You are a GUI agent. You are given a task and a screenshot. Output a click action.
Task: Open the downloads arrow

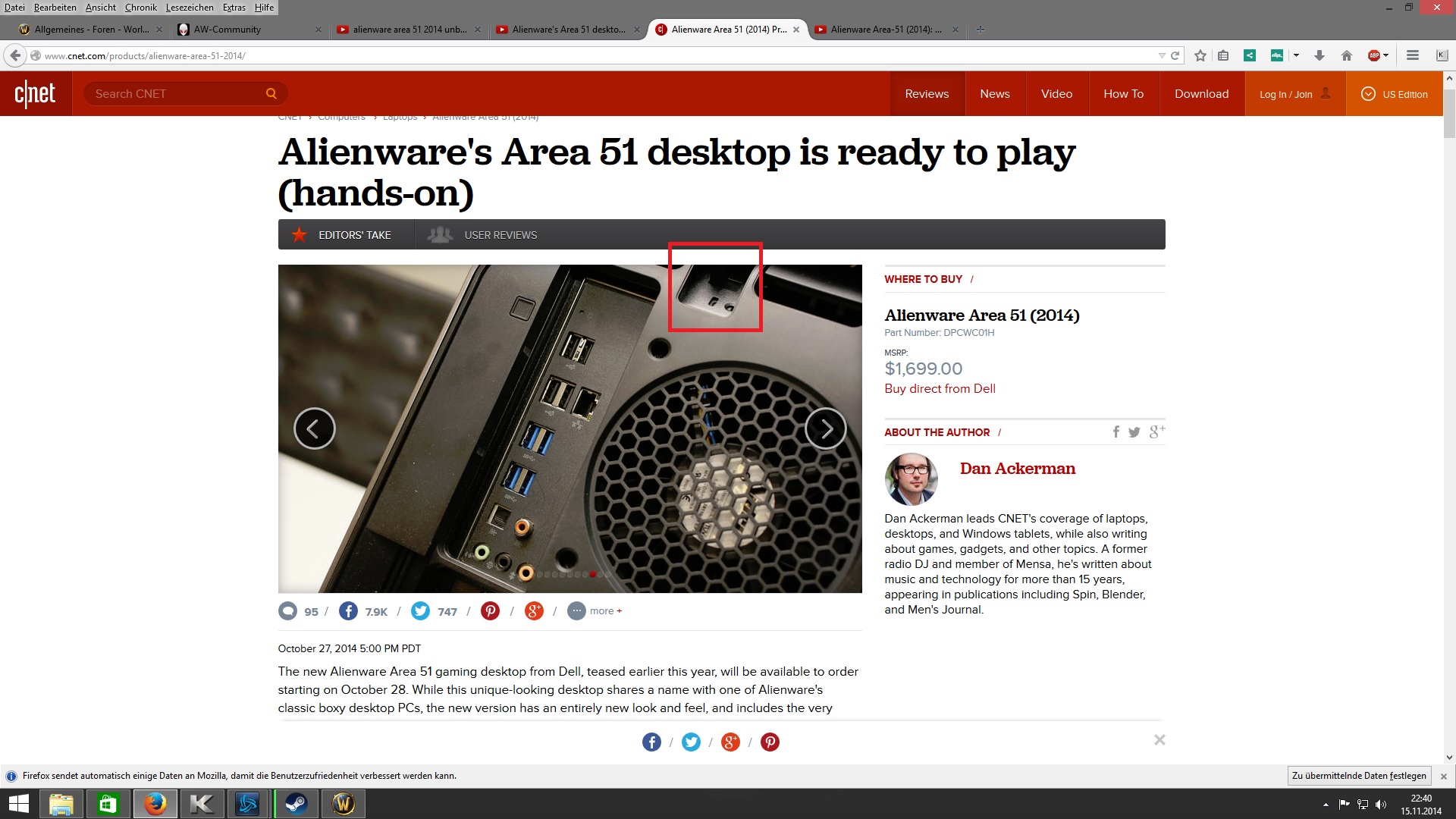[1319, 55]
